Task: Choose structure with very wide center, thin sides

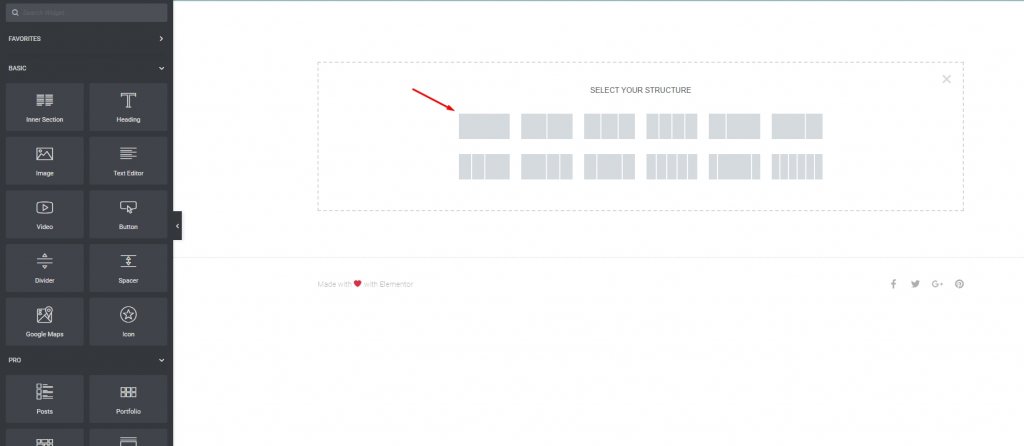Action: pyautogui.click(x=735, y=167)
